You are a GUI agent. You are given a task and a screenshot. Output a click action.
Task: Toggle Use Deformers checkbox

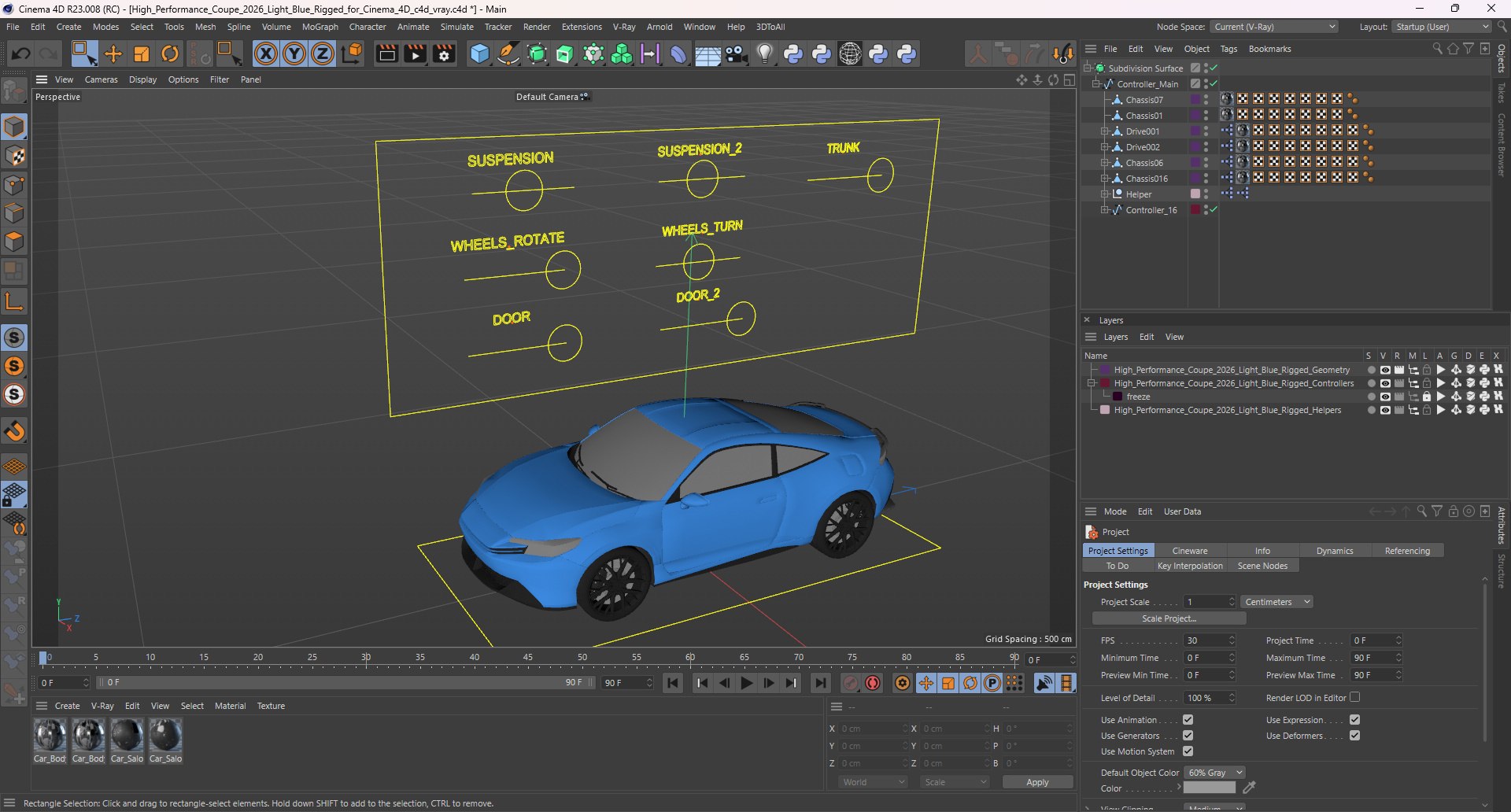pos(1355,735)
